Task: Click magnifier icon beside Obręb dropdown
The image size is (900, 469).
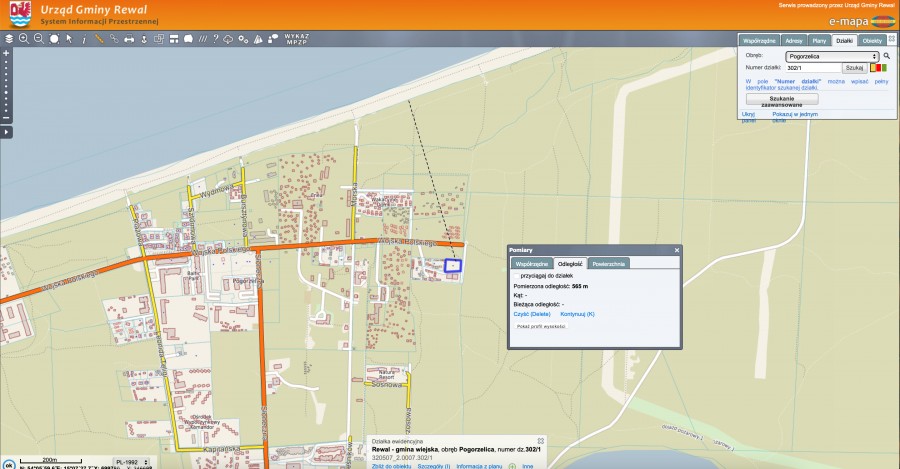Action: pyautogui.click(x=886, y=57)
